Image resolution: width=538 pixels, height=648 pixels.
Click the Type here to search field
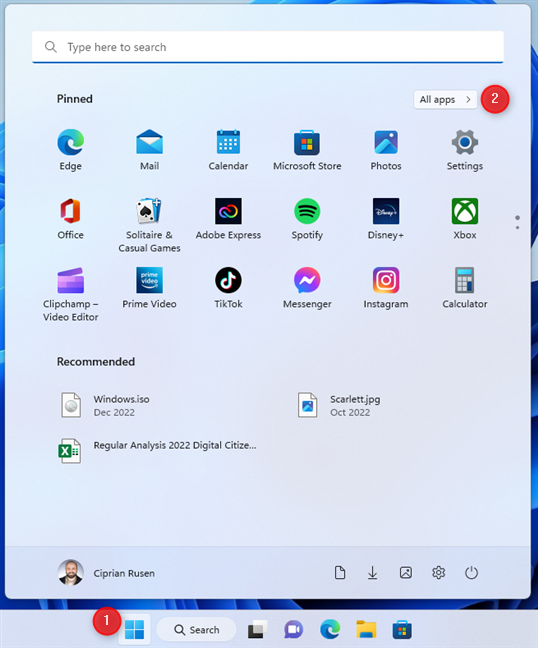(268, 47)
